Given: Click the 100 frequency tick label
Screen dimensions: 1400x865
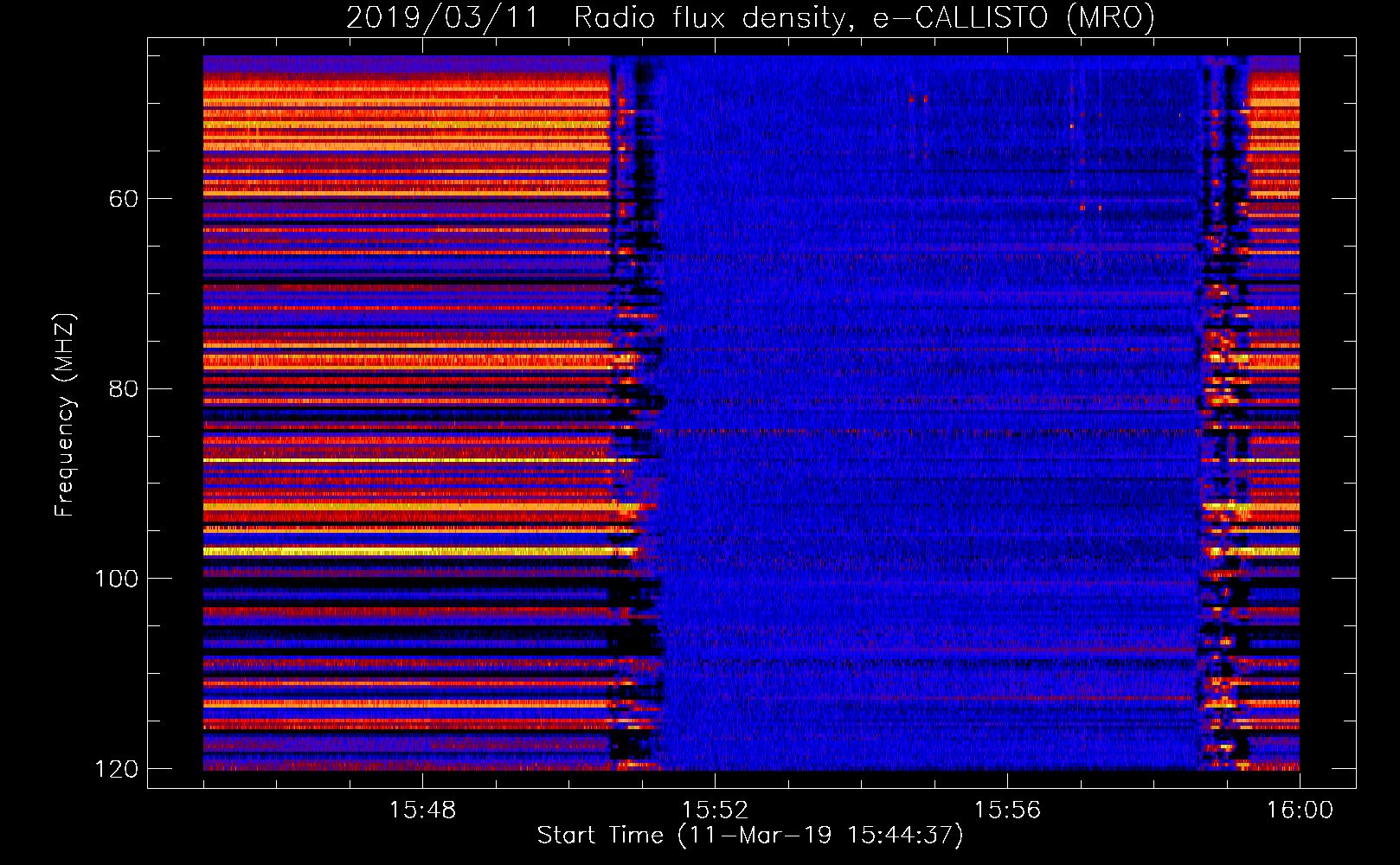Looking at the screenshot, I should 116,579.
